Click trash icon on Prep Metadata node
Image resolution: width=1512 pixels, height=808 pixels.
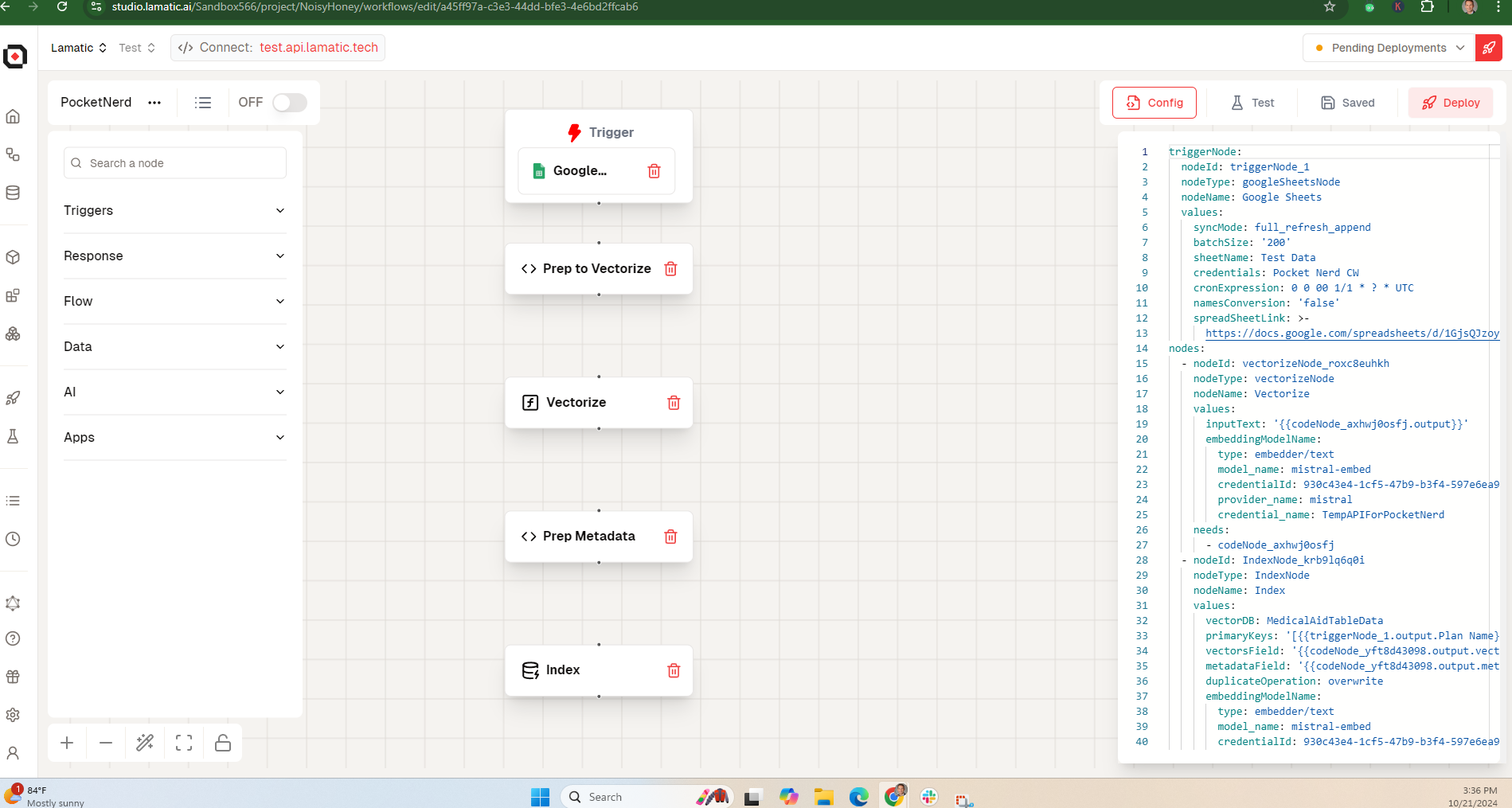[670, 537]
